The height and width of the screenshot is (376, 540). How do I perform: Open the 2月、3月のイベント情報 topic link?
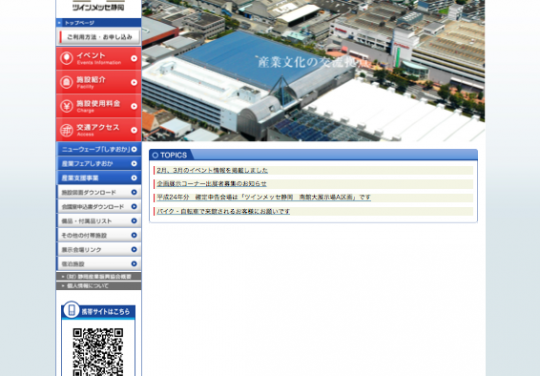click(212, 170)
